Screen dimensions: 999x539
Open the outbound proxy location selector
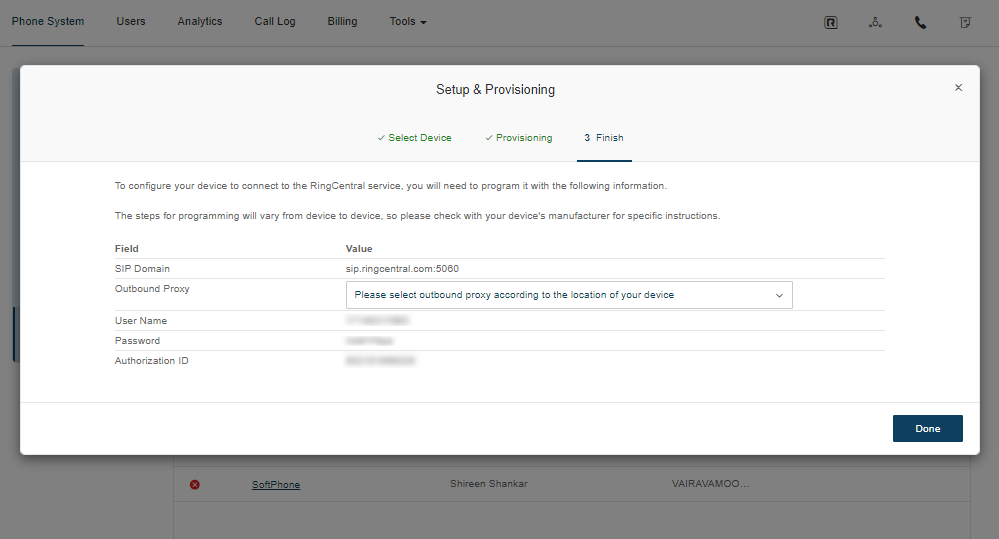(x=568, y=295)
